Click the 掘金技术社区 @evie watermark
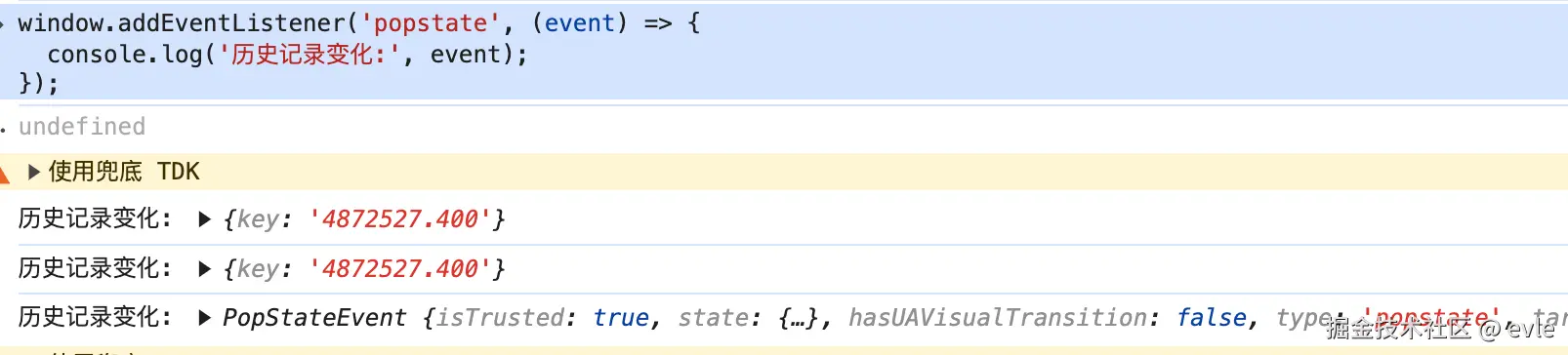Viewport: 1568px width, 355px height. tap(1440, 329)
